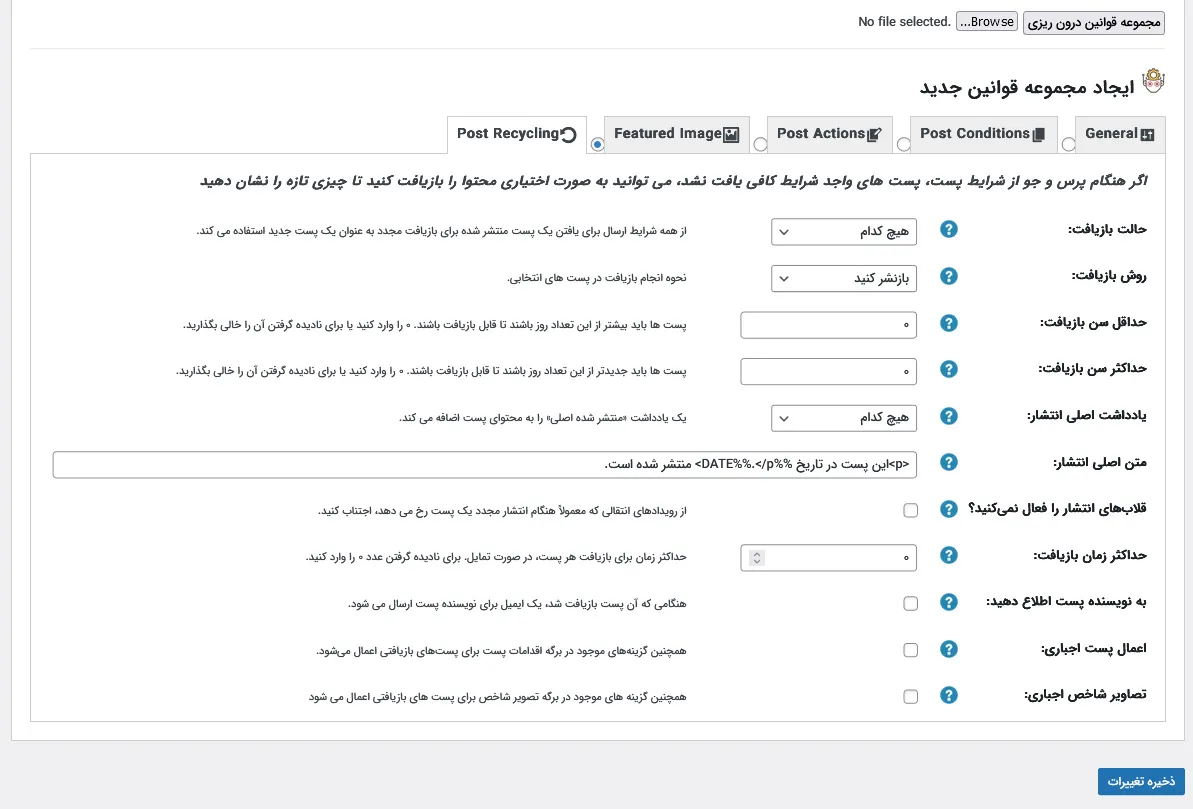The image size is (1193, 809).
Task: Select radio button next to General tab
Action: [x=1068, y=145]
